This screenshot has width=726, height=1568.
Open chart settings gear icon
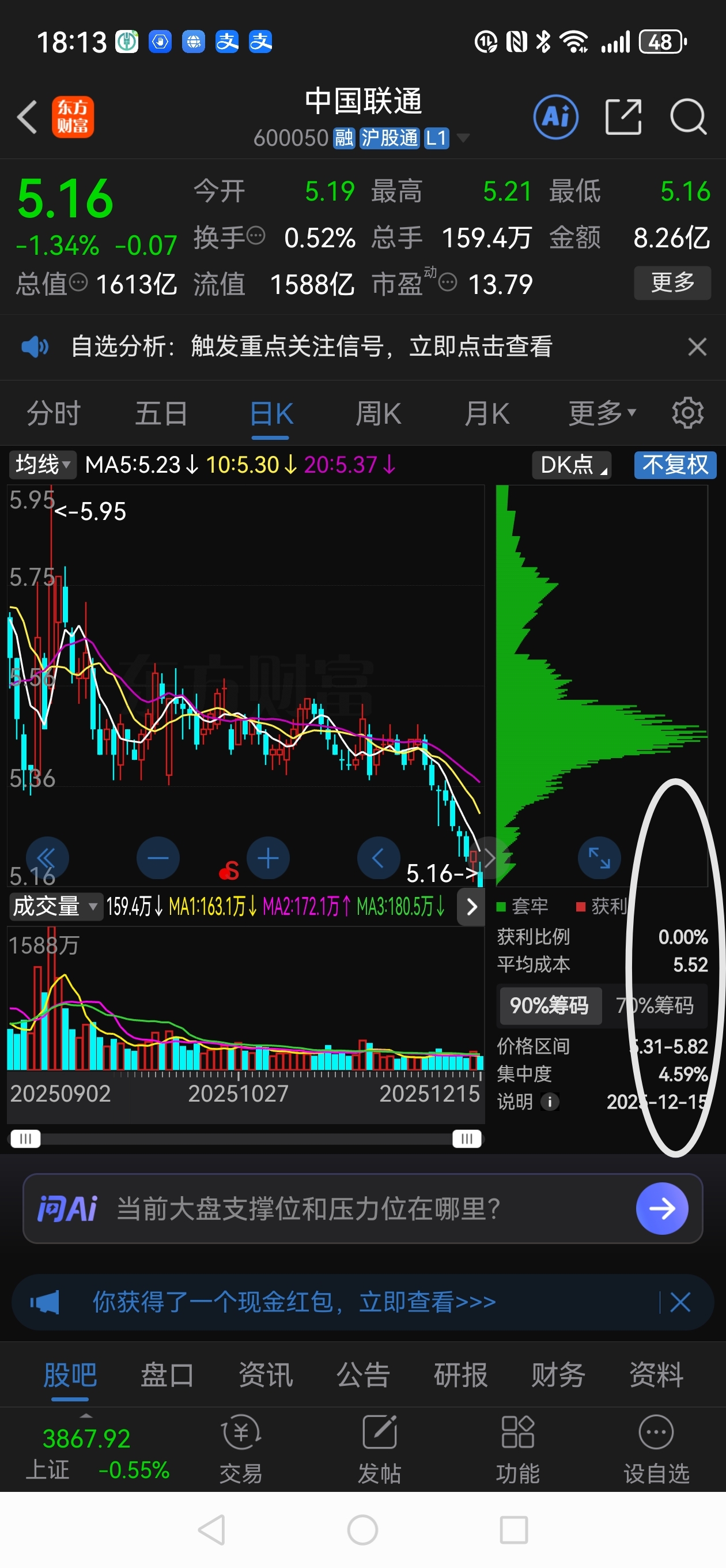point(687,413)
